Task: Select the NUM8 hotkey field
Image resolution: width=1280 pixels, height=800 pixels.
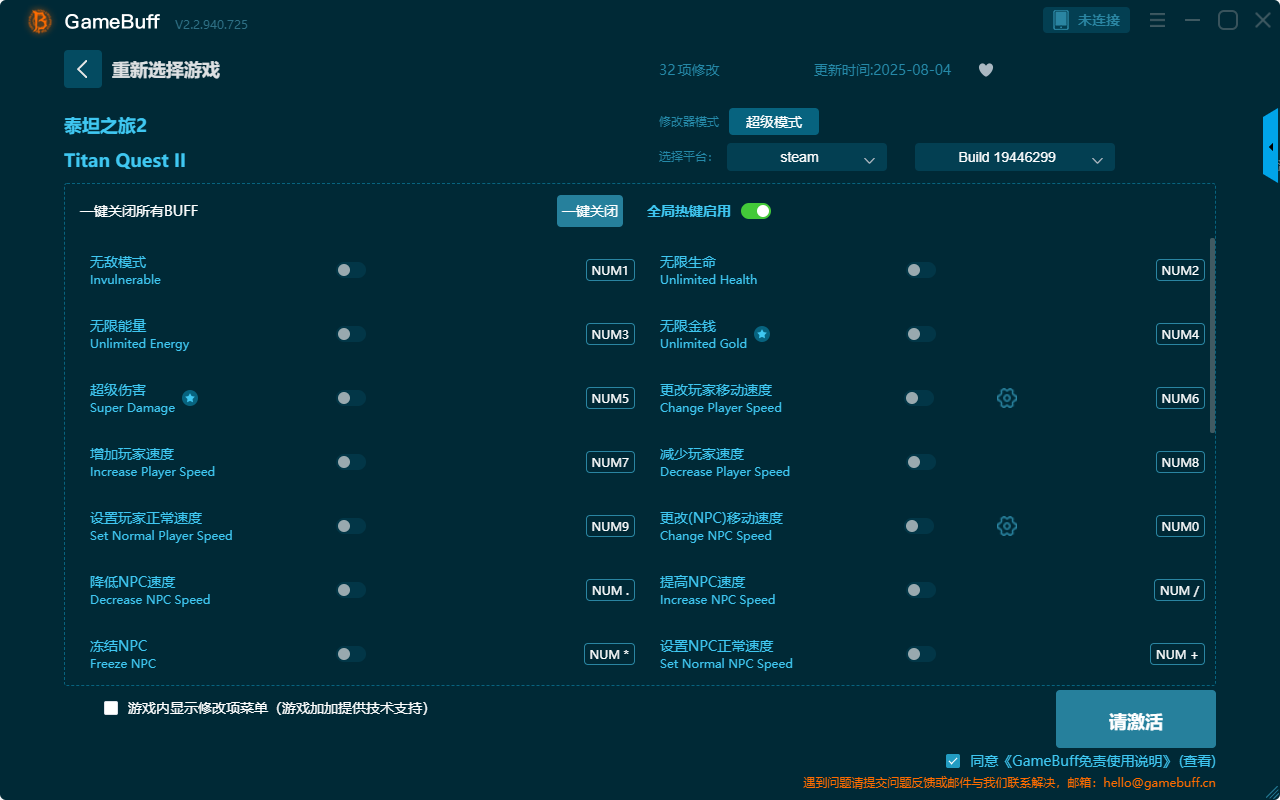Action: point(1180,462)
